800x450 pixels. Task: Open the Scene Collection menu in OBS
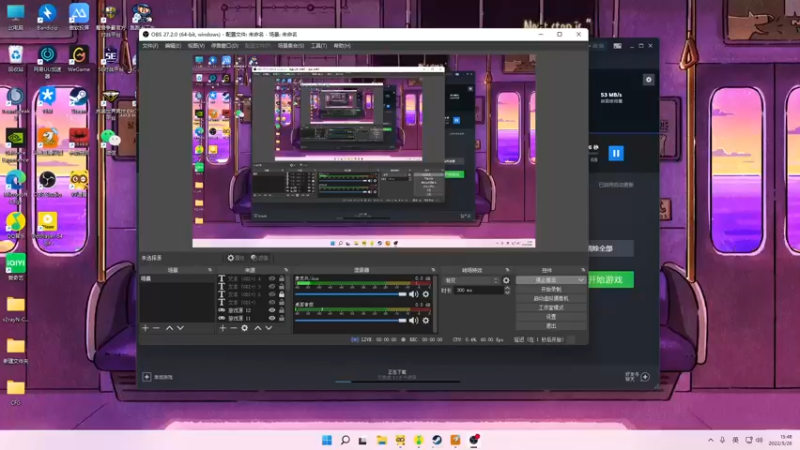tap(291, 46)
